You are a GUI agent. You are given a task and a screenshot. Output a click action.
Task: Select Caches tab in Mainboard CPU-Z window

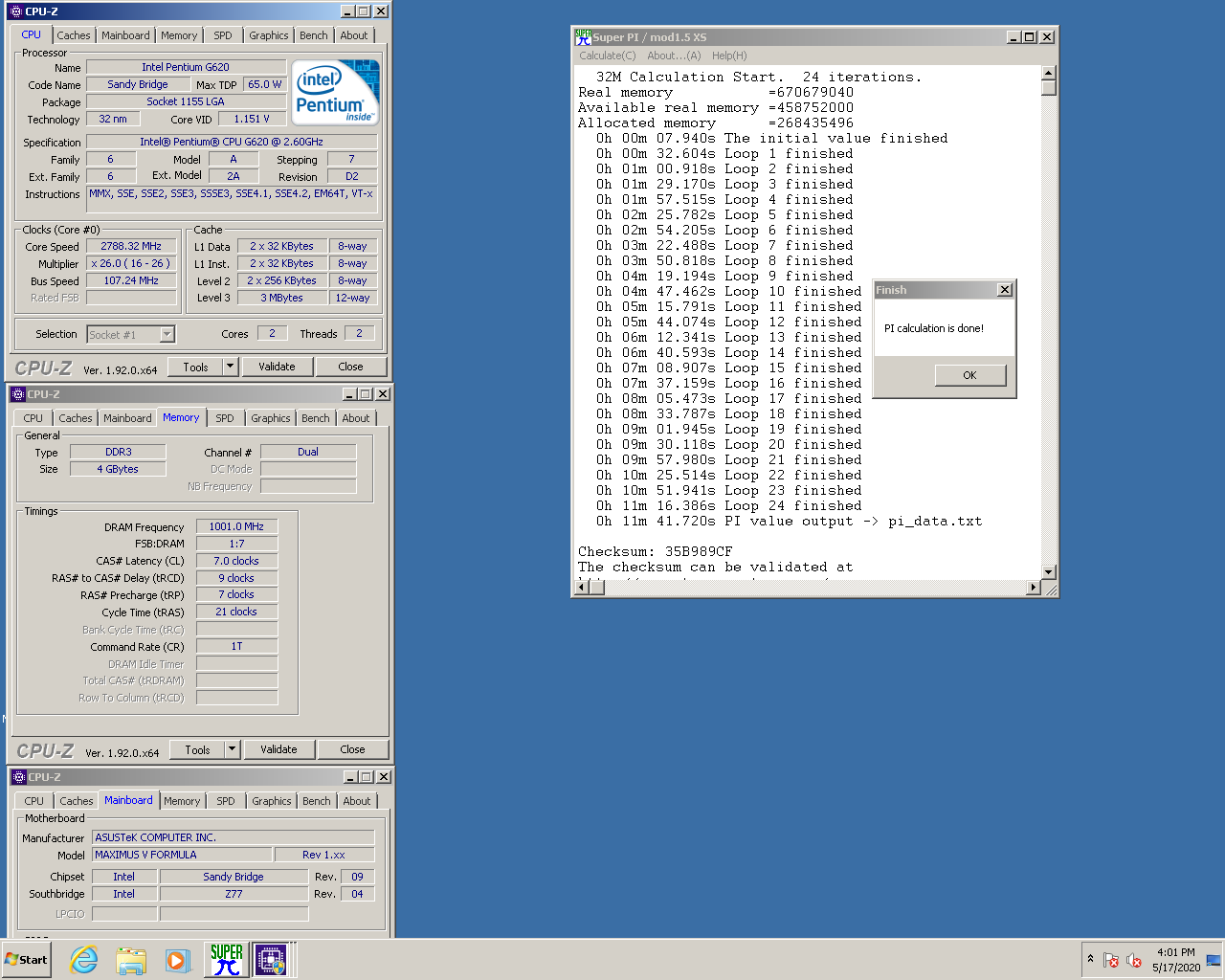click(x=77, y=801)
